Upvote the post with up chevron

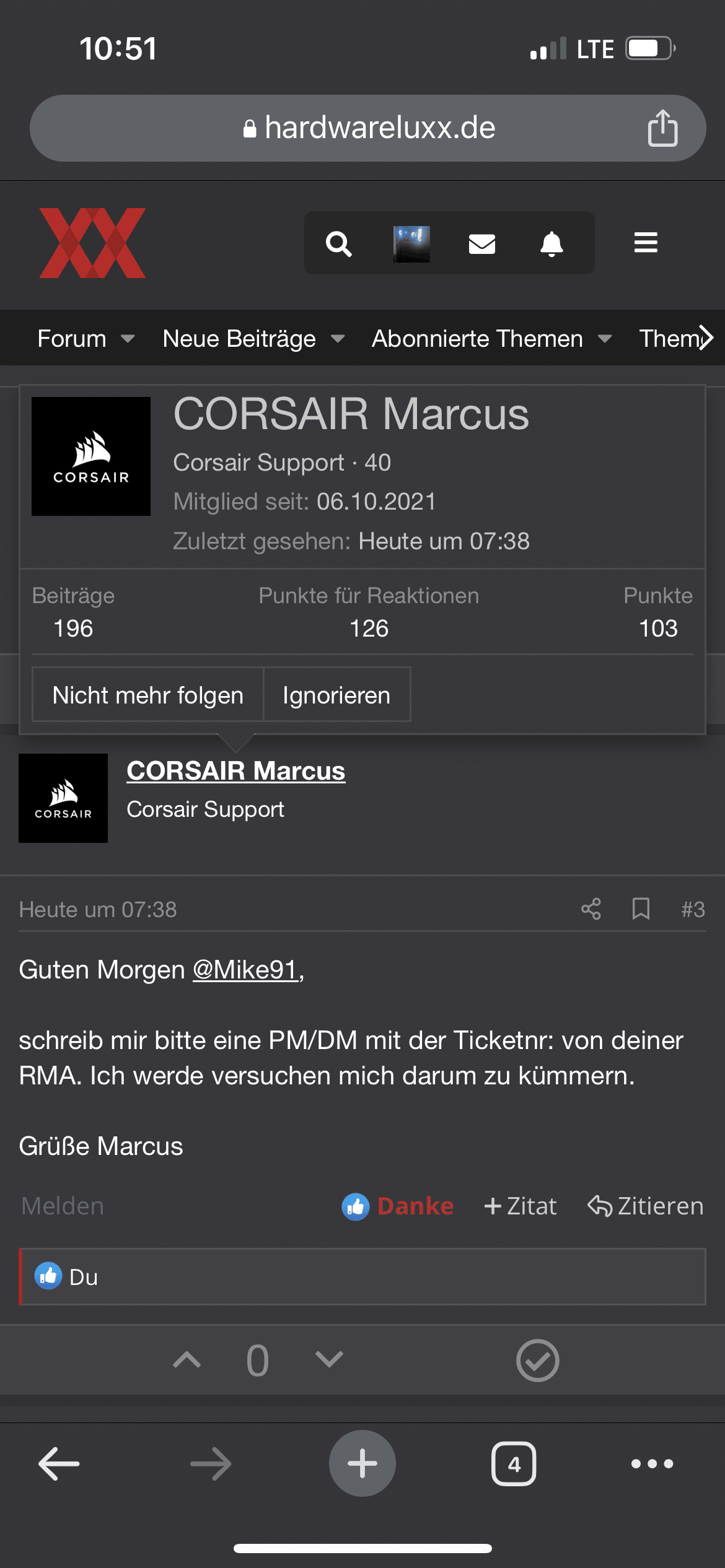click(x=187, y=1360)
